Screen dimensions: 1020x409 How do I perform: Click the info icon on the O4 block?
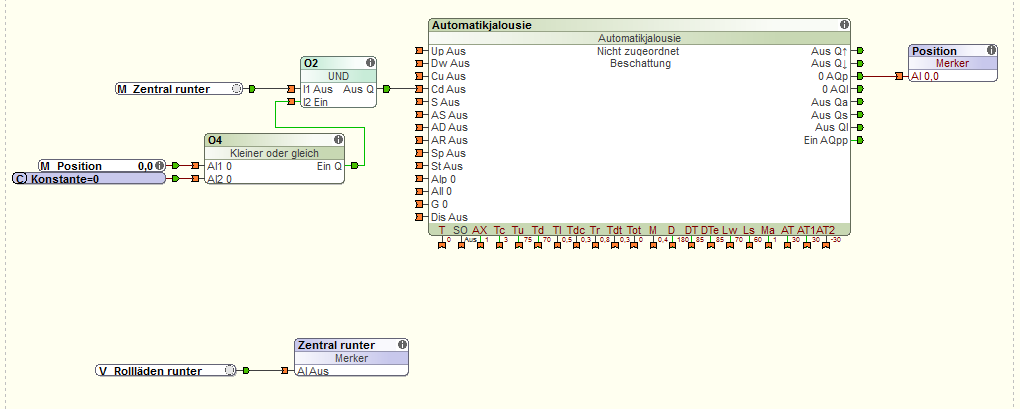click(338, 140)
